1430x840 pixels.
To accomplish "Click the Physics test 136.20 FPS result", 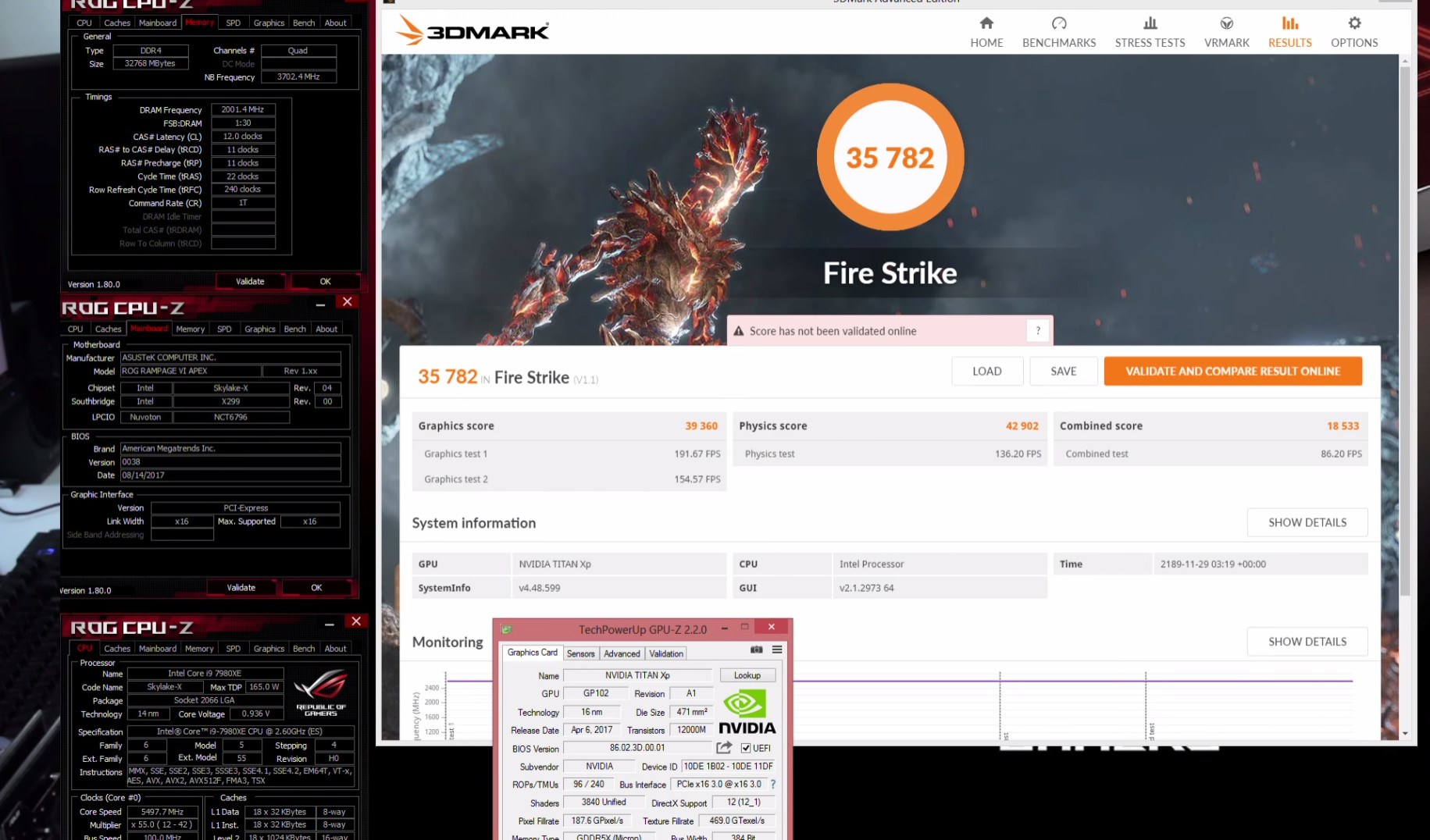I will point(1018,454).
